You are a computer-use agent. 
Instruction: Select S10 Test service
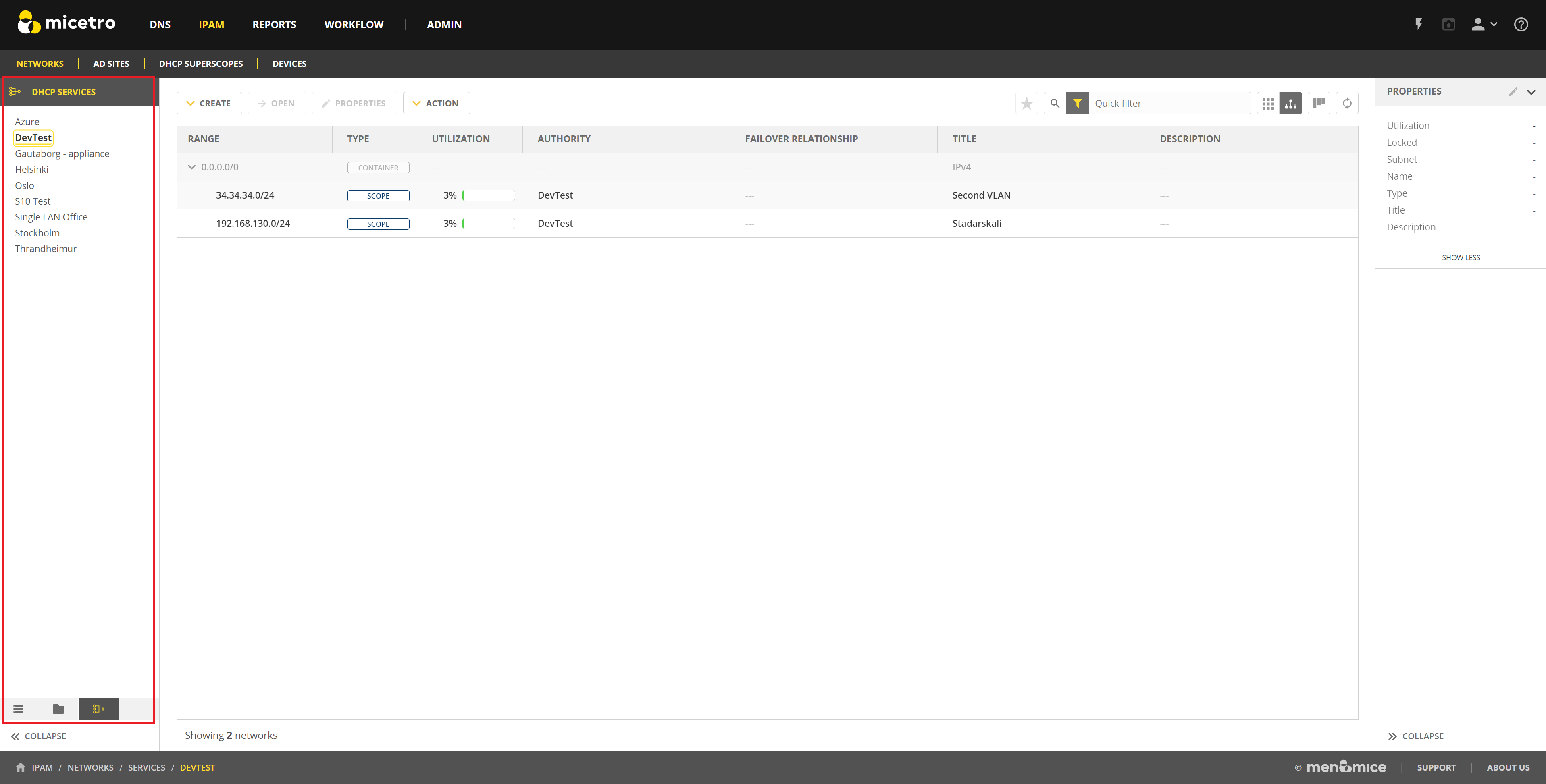(32, 201)
